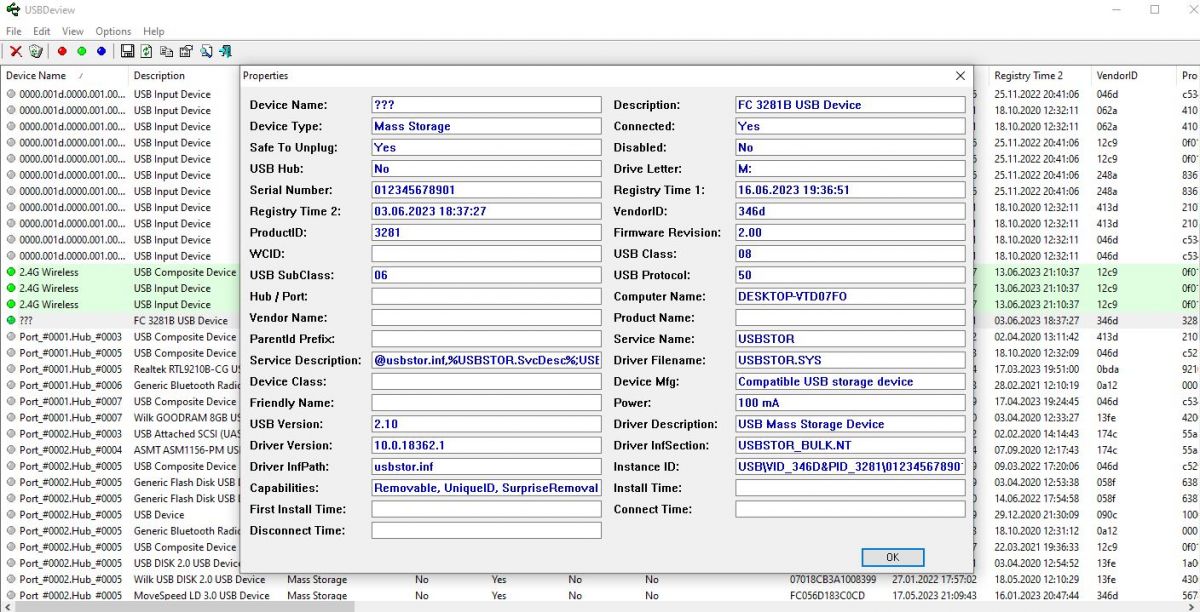The width and height of the screenshot is (1200, 612).
Task: Click gray status dot of Port_#0002.Hub_#0003 row
Action: click(11, 434)
